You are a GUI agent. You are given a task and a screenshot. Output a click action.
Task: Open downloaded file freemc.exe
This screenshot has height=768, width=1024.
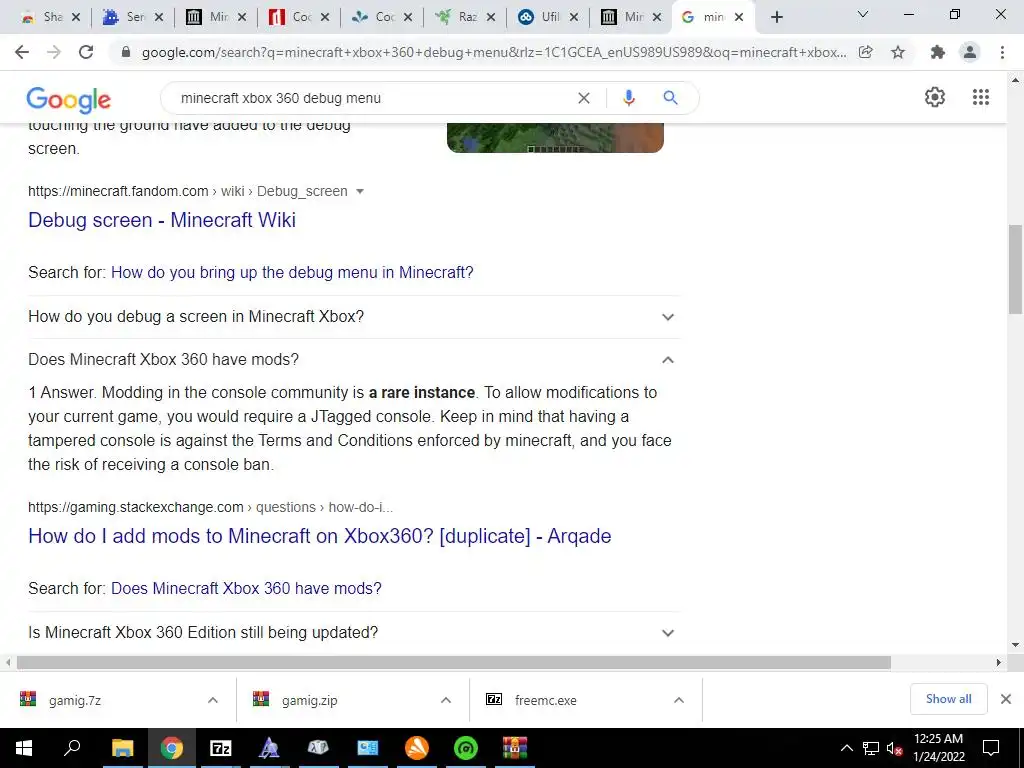[545, 701]
